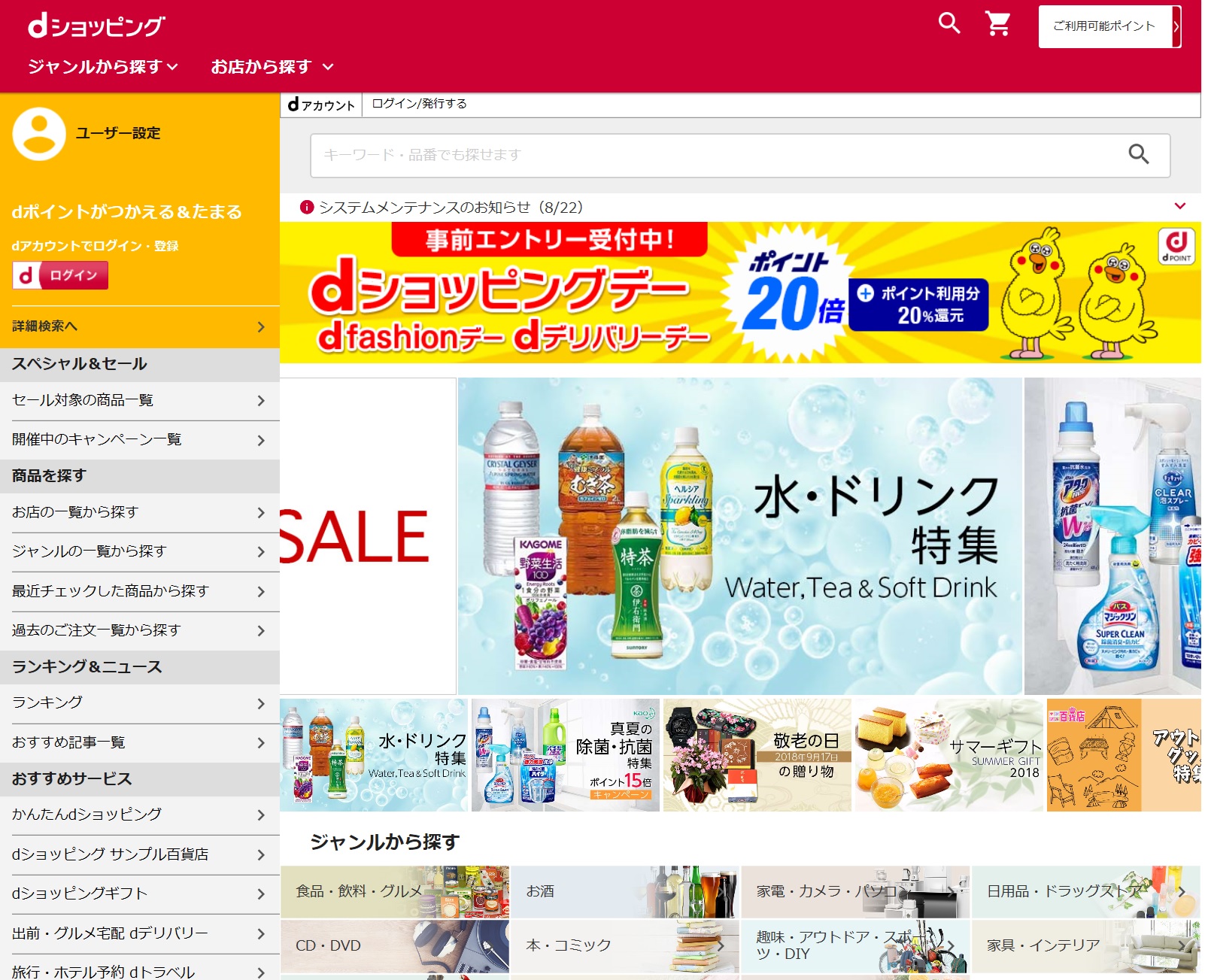Click the おすすめ記事一覧 row chevron

261,743
